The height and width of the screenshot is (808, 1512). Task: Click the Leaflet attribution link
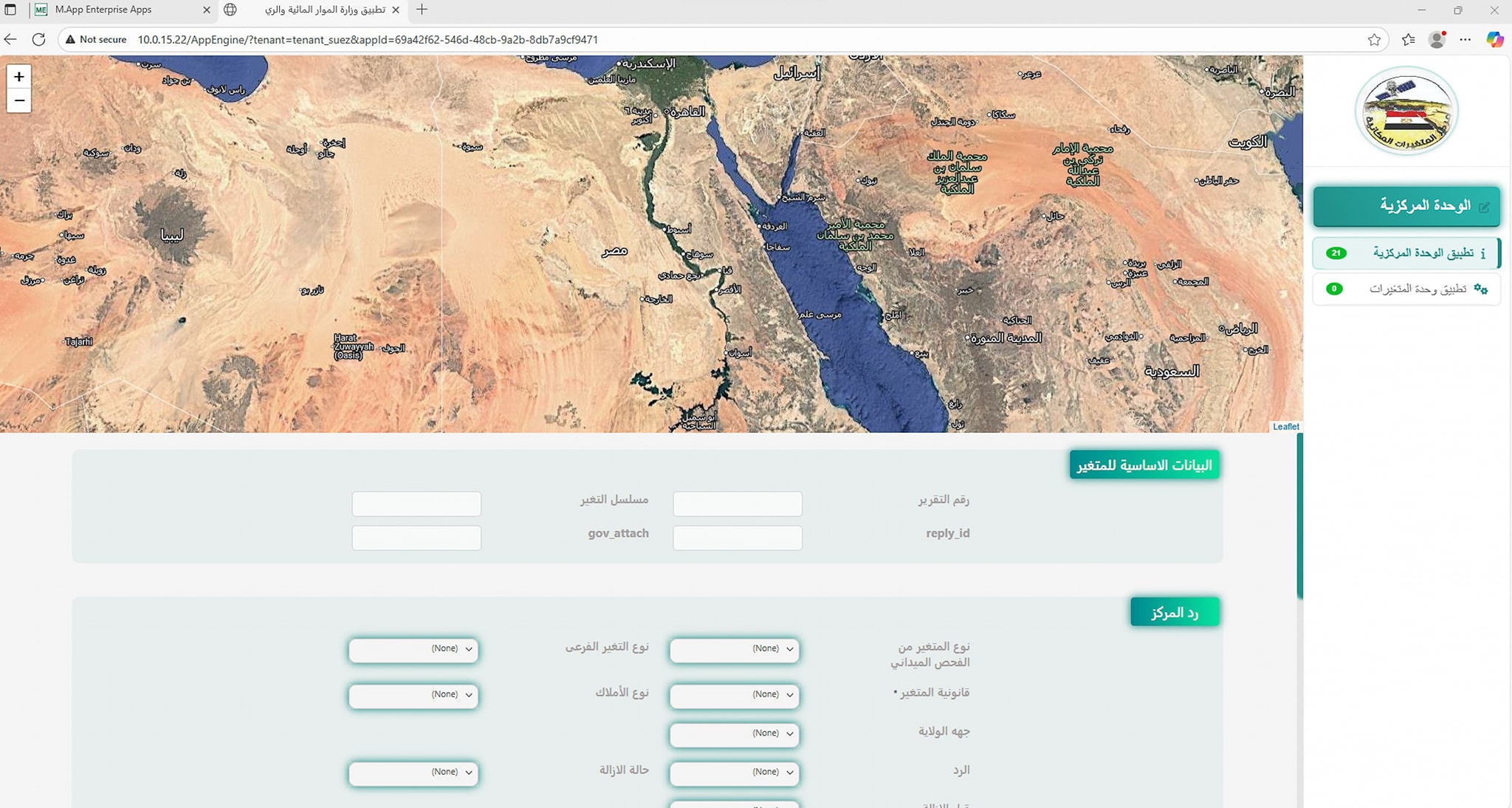click(1285, 427)
